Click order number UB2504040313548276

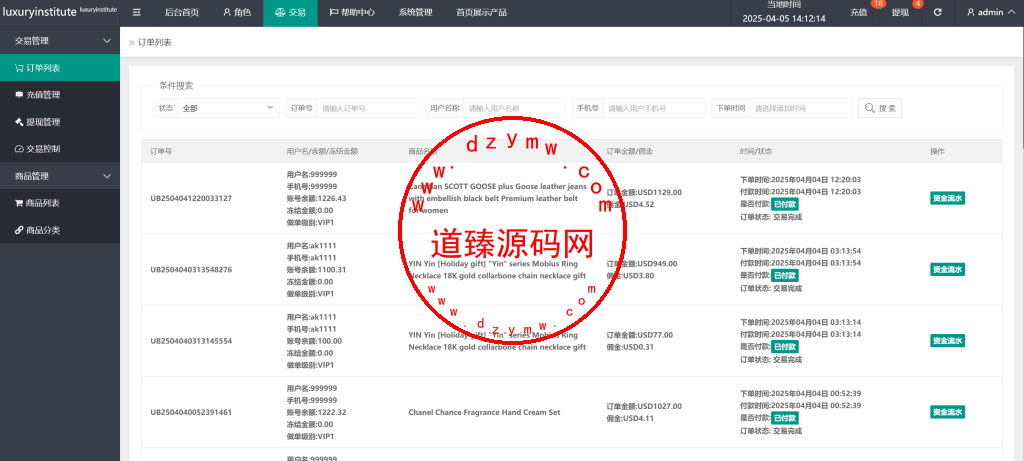[191, 270]
